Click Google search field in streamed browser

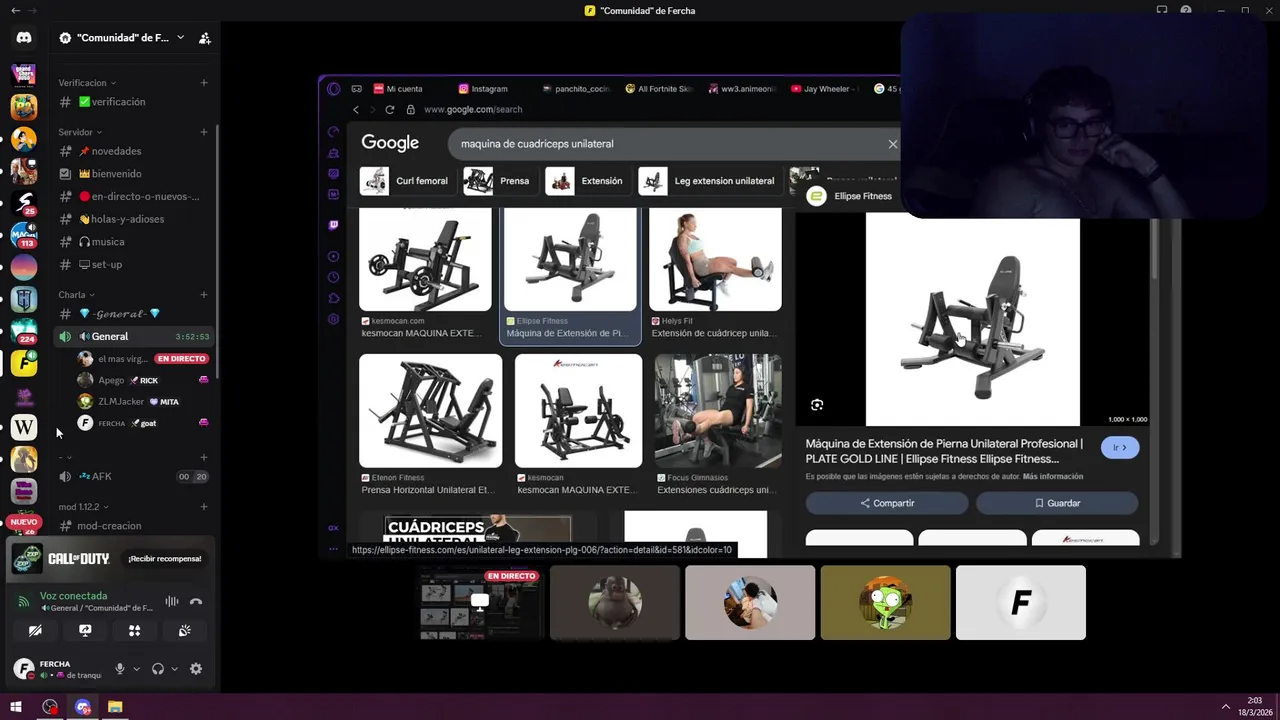(675, 144)
